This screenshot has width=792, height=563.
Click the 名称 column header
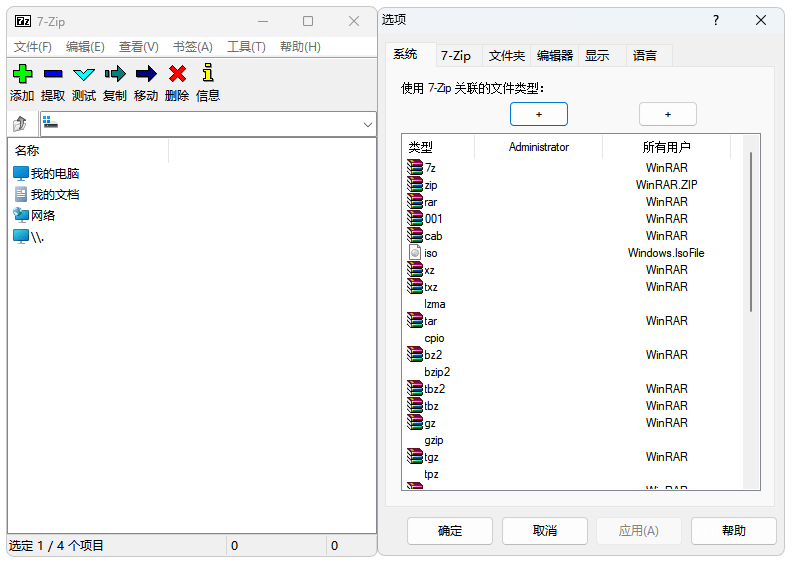[x=88, y=150]
